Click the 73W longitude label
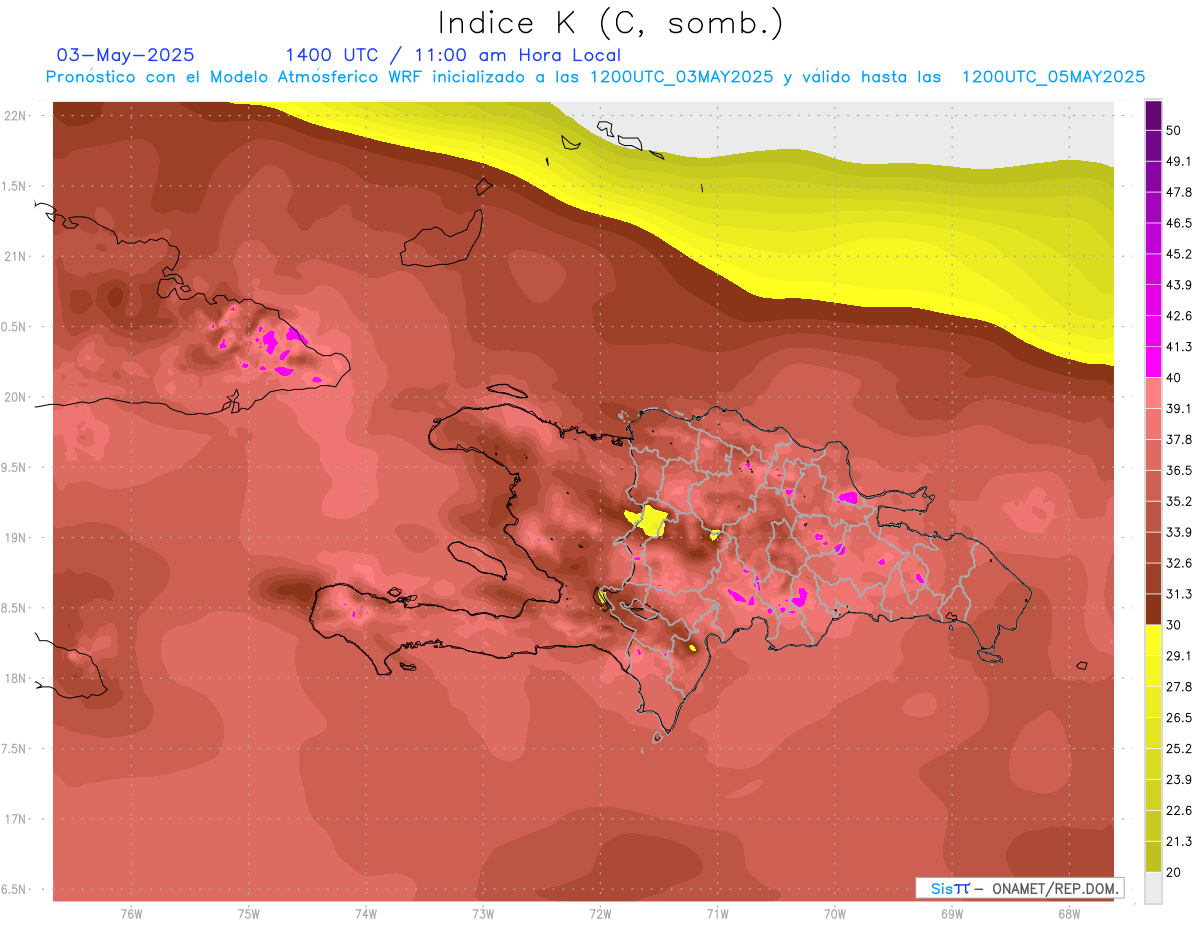The image size is (1200, 927). [x=483, y=913]
